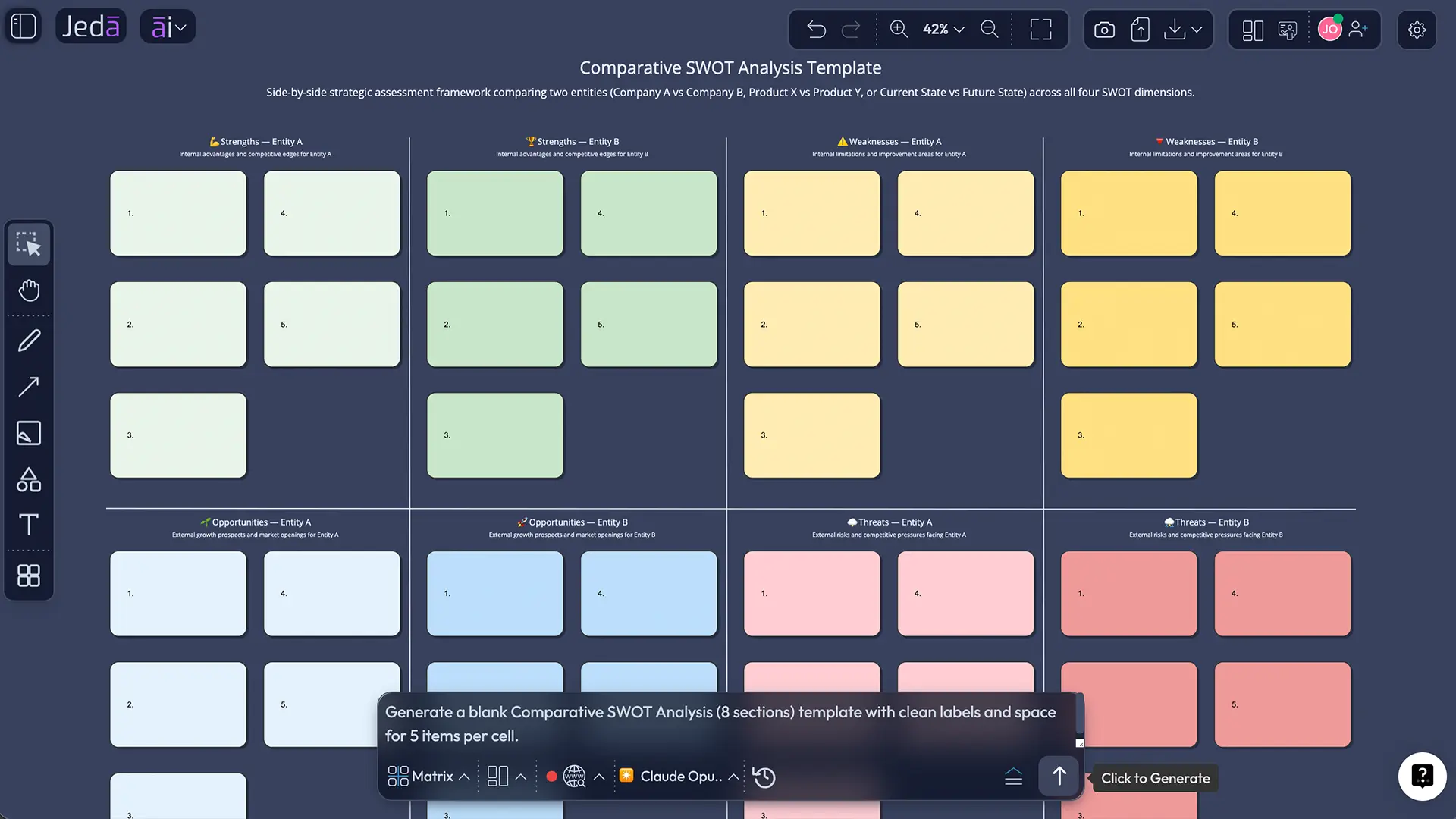
Task: Select the Pencil drawing tool
Action: coord(29,340)
